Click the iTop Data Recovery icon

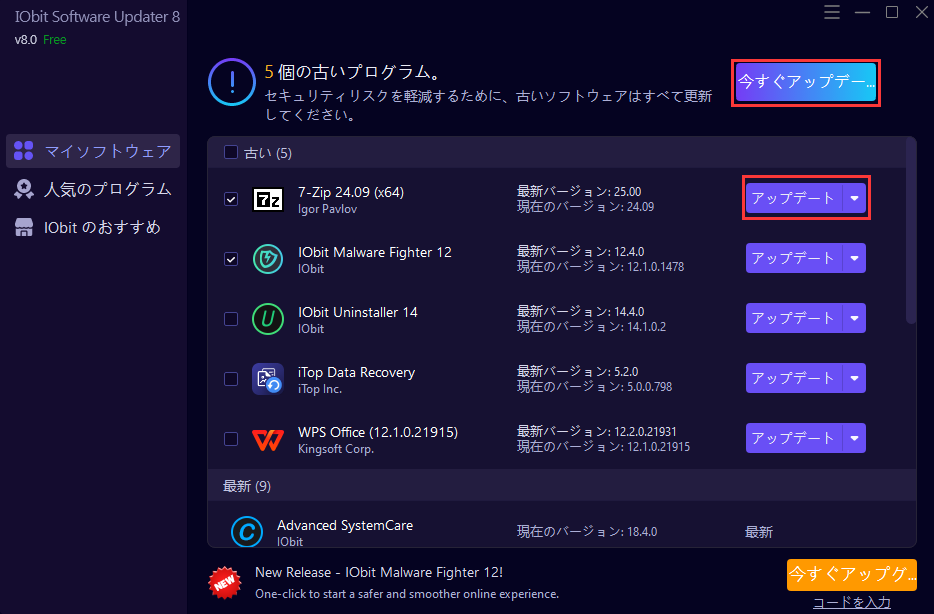tap(268, 379)
